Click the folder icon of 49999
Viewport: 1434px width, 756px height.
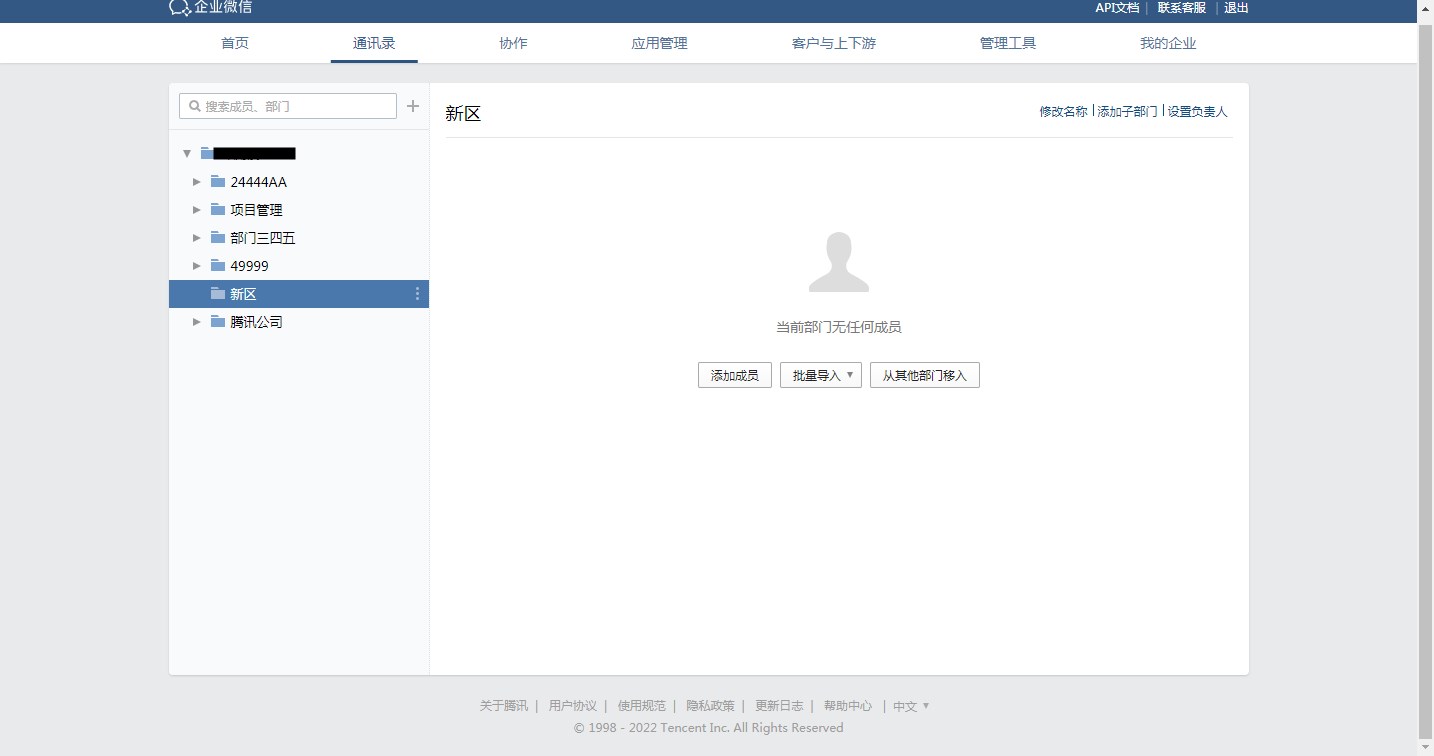tap(218, 266)
